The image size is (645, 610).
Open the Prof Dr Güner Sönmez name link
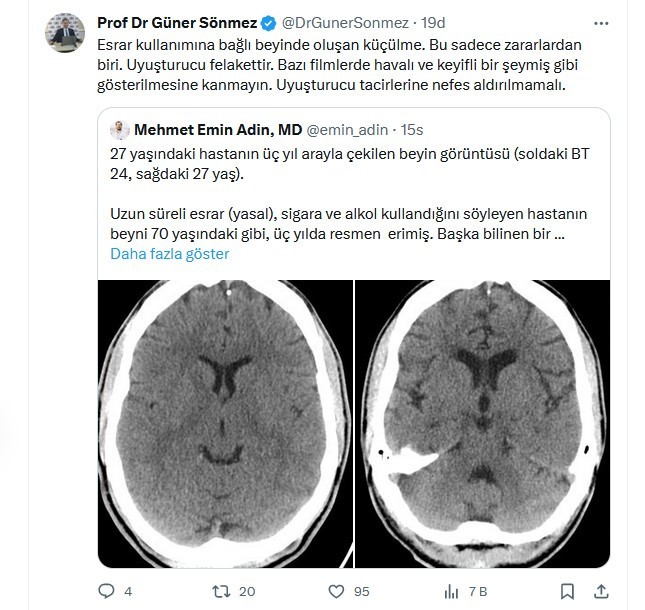pyautogui.click(x=177, y=23)
